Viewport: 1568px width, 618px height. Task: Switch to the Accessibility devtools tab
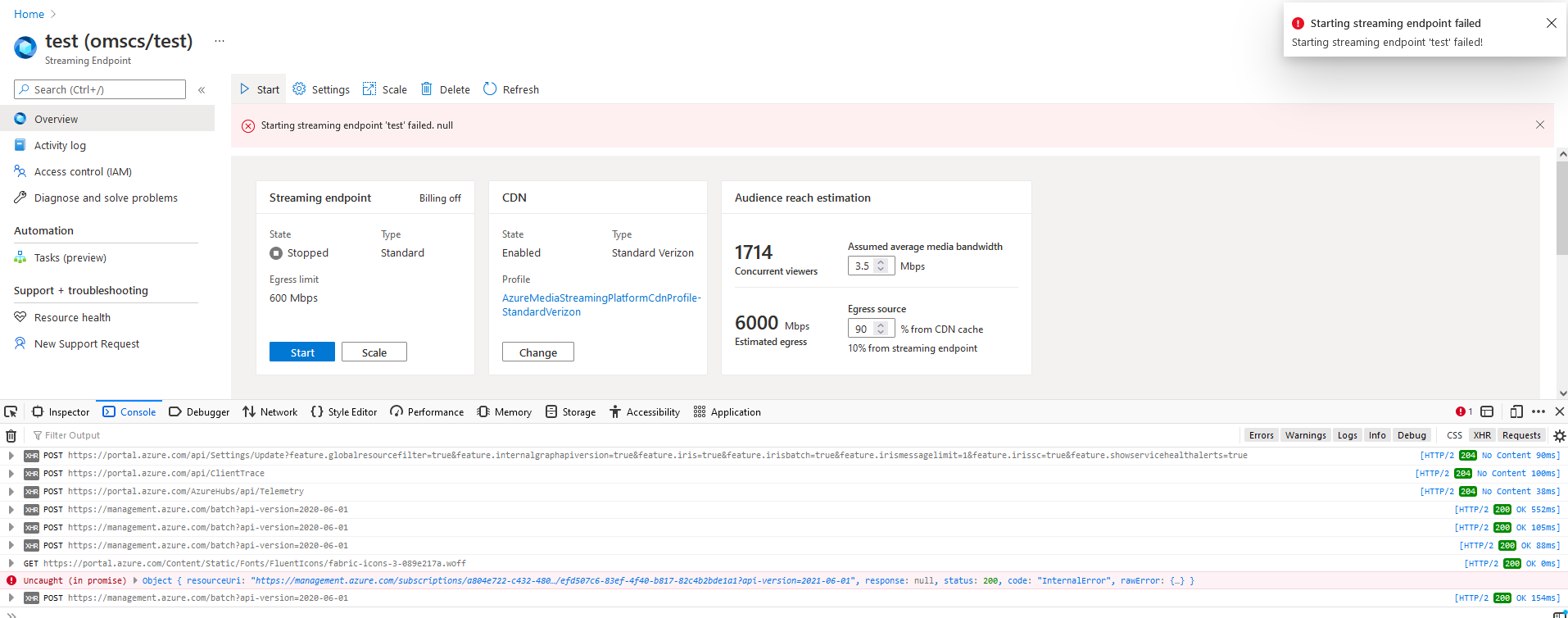(x=645, y=411)
